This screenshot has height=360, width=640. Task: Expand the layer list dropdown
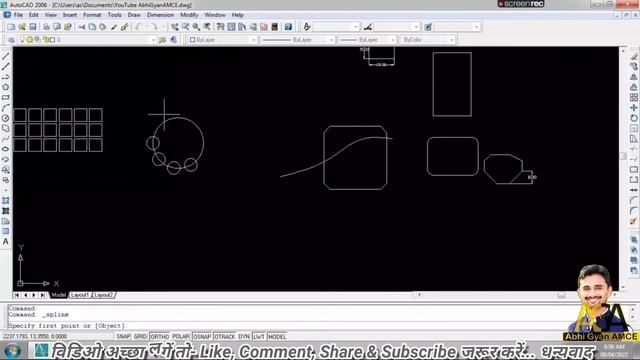(x=153, y=40)
